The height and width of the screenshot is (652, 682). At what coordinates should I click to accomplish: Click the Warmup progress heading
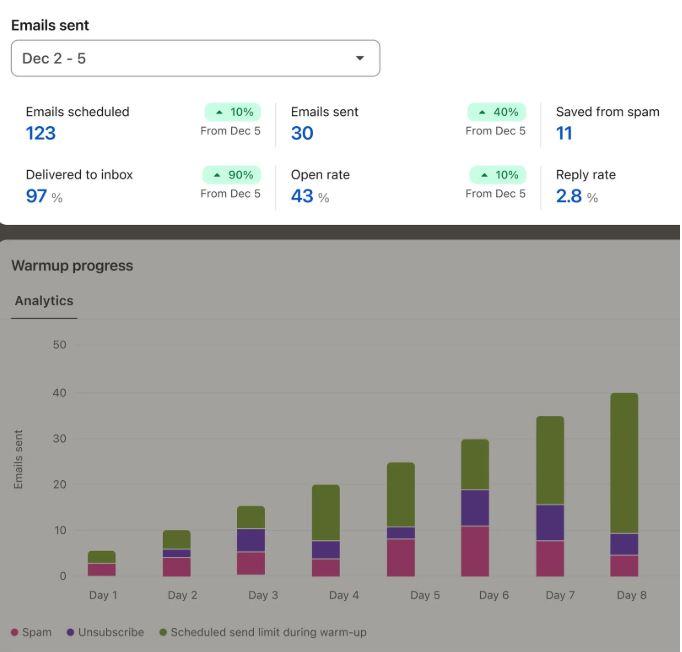(72, 266)
